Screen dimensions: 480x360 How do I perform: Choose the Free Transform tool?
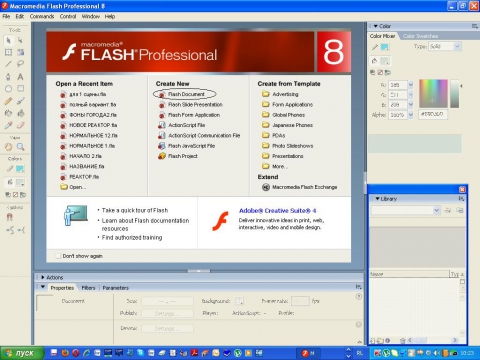click(8, 52)
